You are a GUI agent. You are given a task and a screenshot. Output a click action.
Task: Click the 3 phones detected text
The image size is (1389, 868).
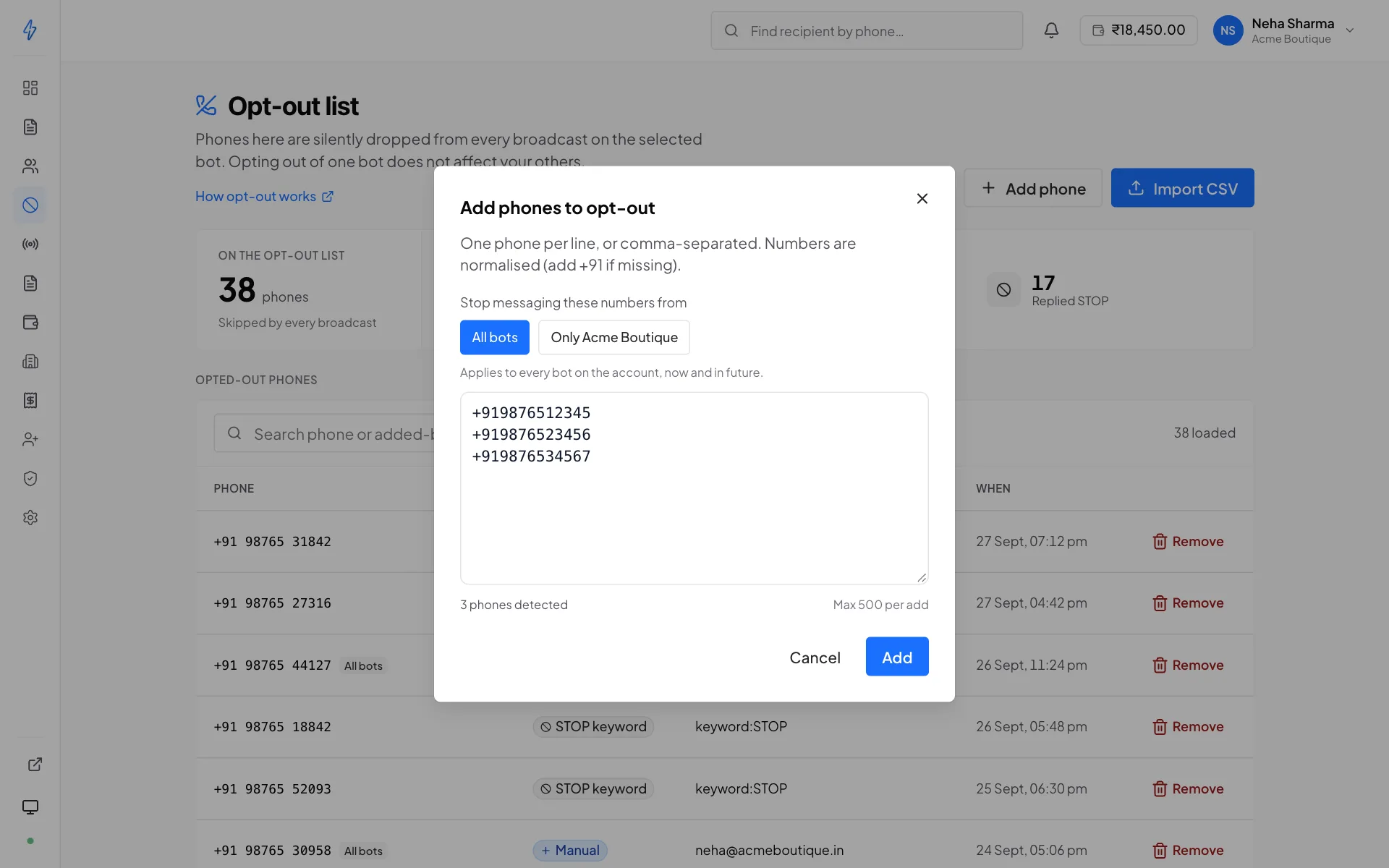(x=514, y=605)
